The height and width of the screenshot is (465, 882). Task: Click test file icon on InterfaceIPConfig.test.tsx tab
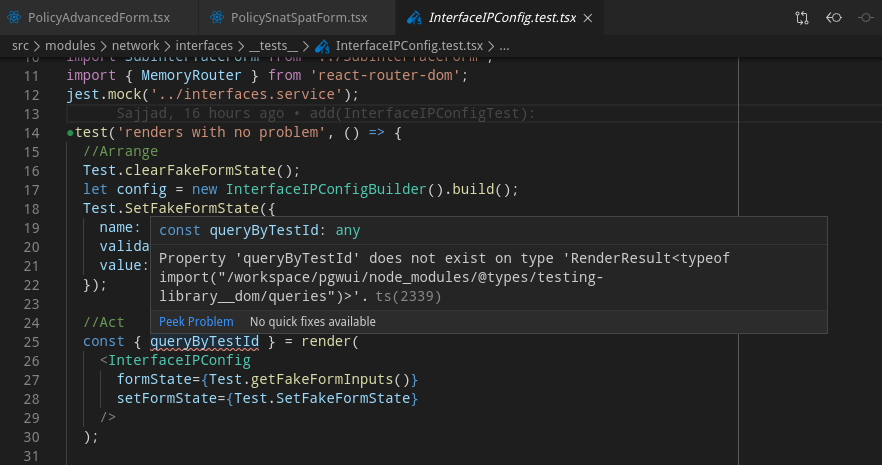click(414, 18)
